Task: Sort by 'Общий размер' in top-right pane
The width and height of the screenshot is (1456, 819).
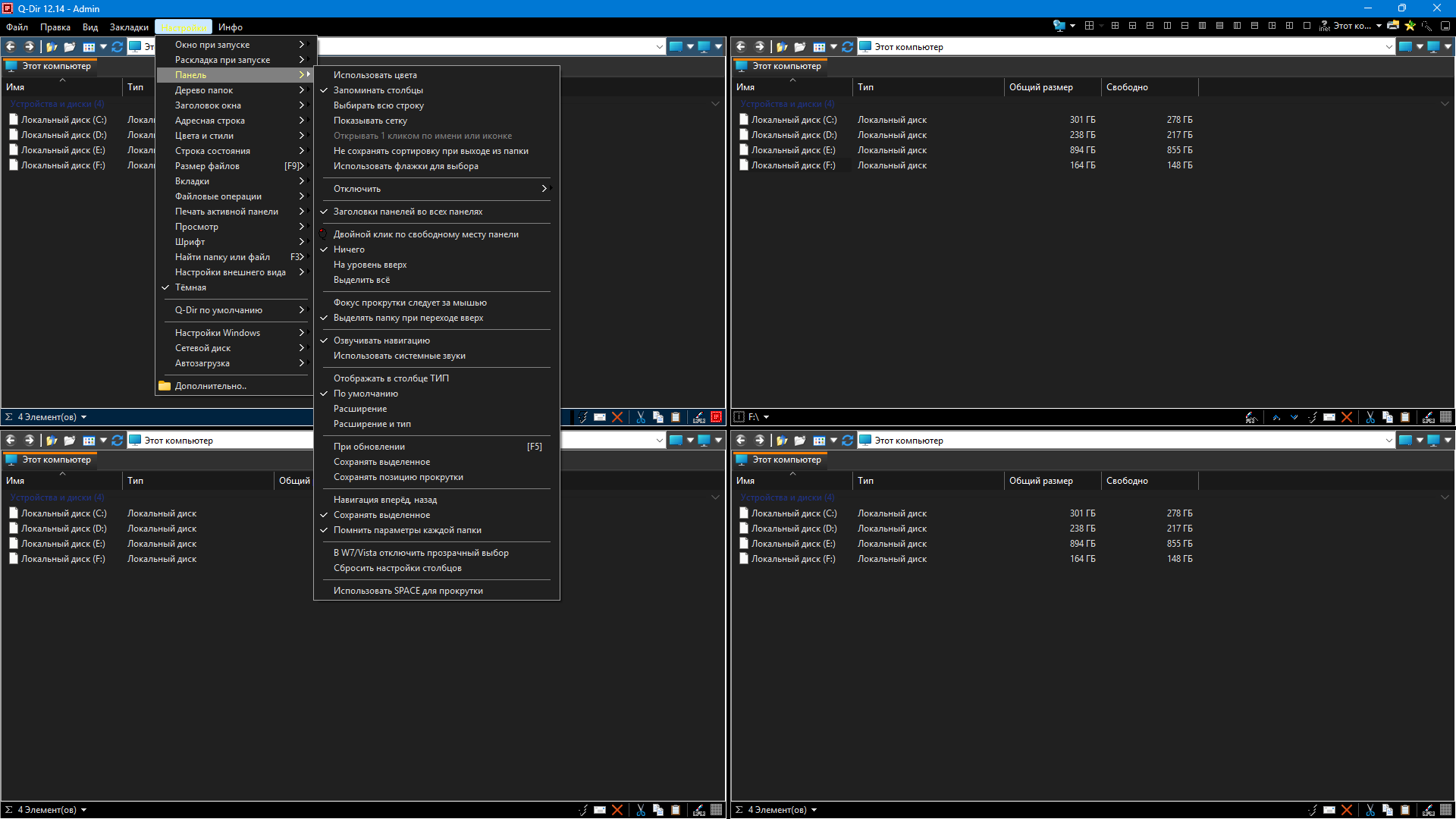Action: point(1052,87)
